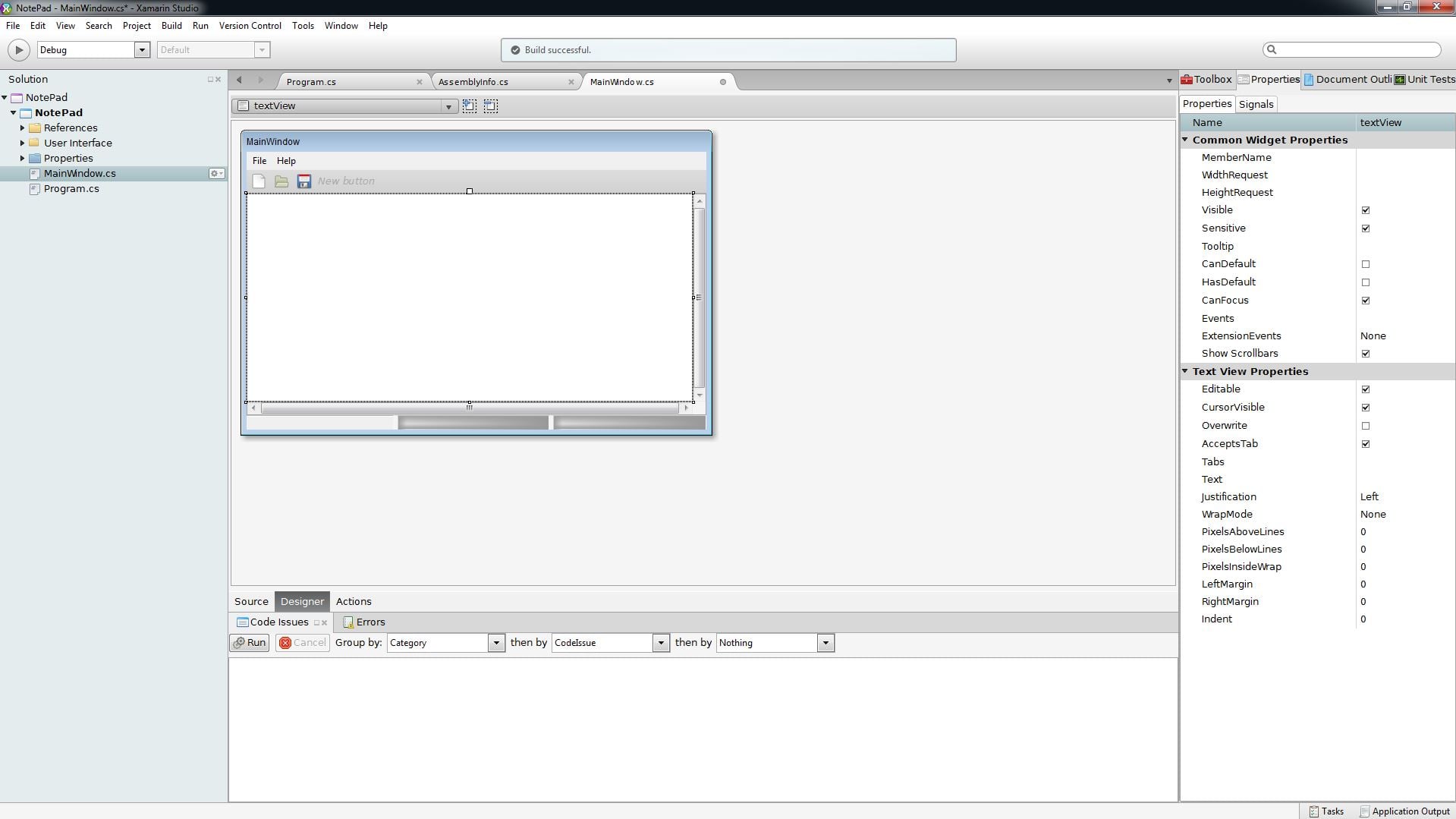The width and height of the screenshot is (1456, 819).
Task: Click the Run play button in toolbar
Action: click(18, 50)
